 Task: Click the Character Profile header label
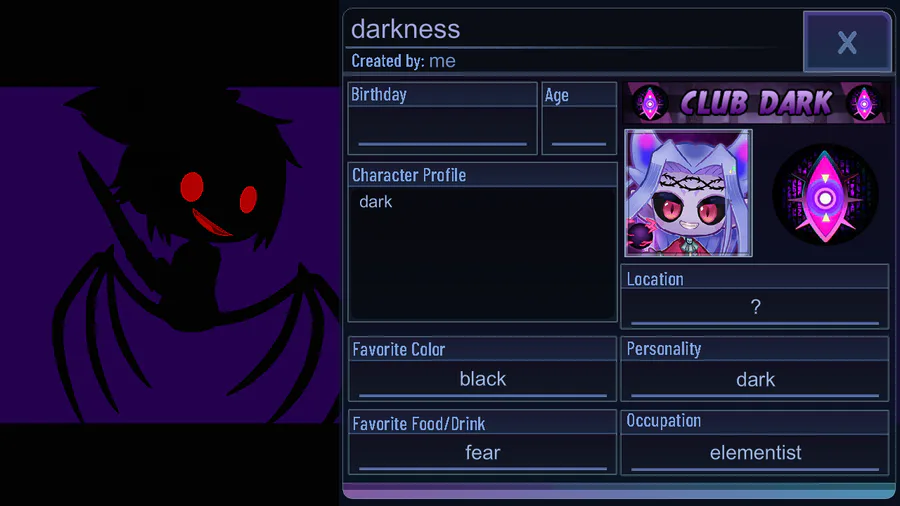click(x=409, y=175)
